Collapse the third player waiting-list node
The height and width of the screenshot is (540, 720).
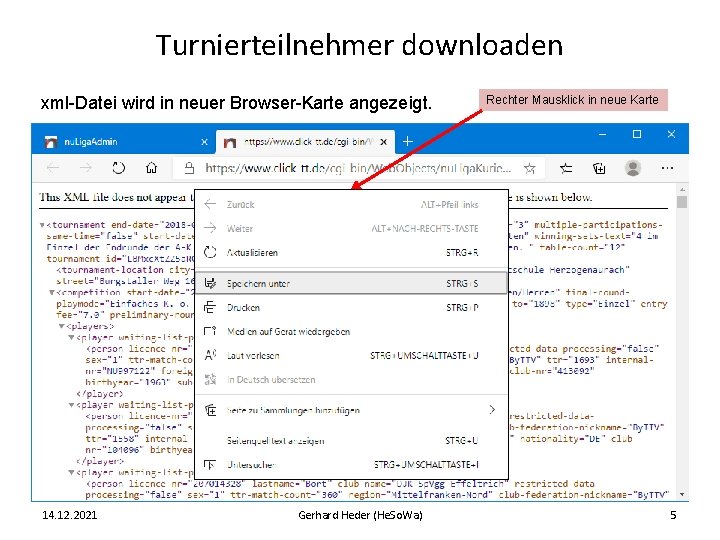pyautogui.click(x=72, y=472)
